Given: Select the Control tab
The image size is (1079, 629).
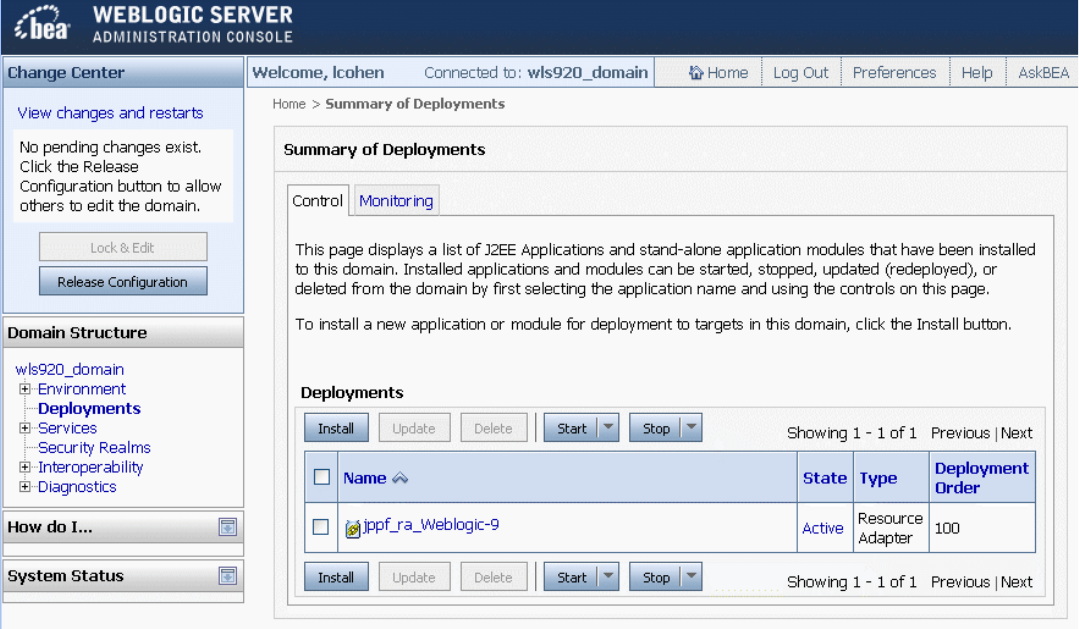Looking at the screenshot, I should 318,201.
